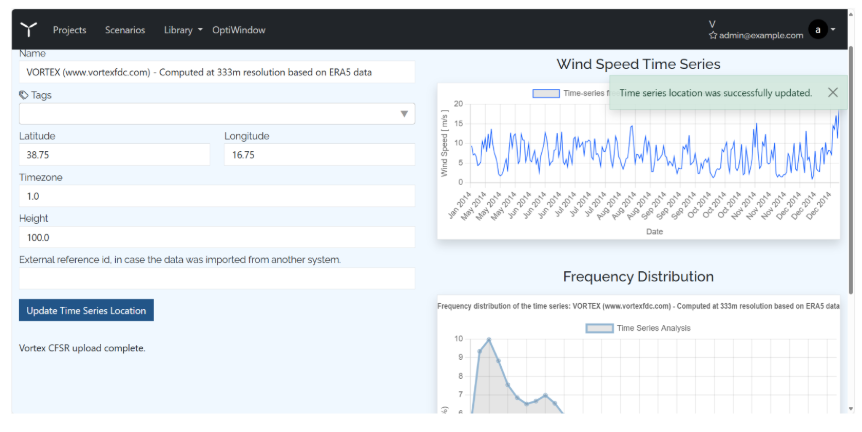Screen dimensions: 862x432
Task: Click the wind speed time series chart
Action: pos(638,161)
